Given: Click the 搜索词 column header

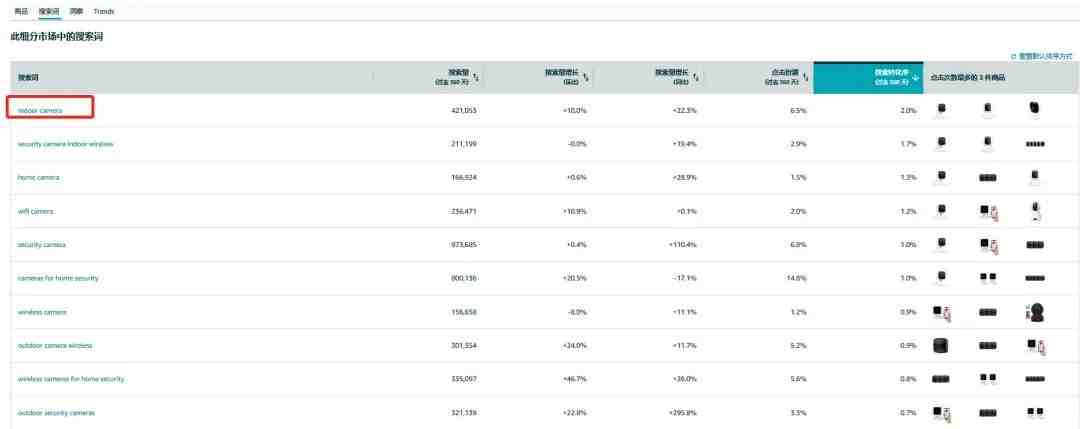Looking at the screenshot, I should (x=27, y=77).
